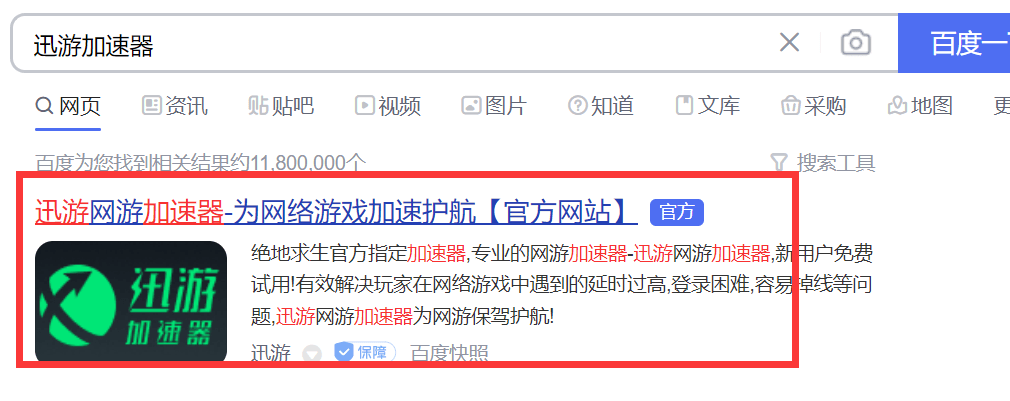Switch to the 资讯 tab
This screenshot has height=401, width=1010.
175,106
